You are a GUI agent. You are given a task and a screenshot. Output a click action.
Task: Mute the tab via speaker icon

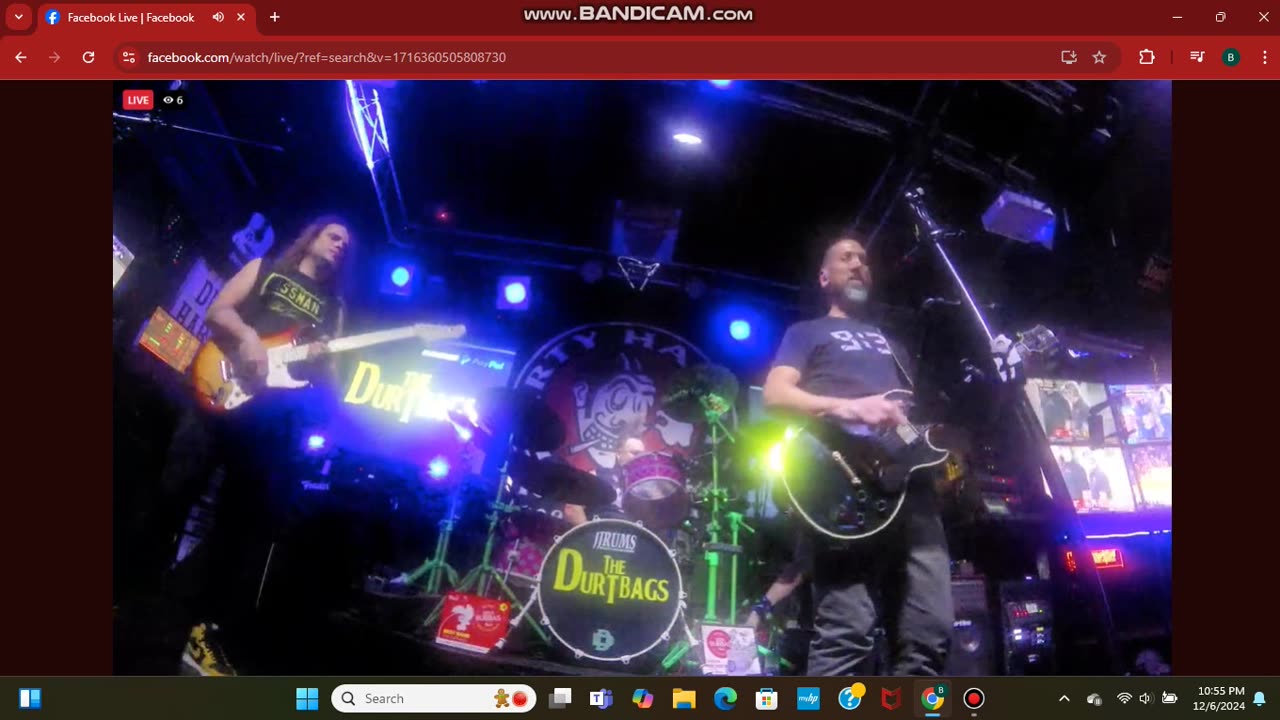click(218, 17)
